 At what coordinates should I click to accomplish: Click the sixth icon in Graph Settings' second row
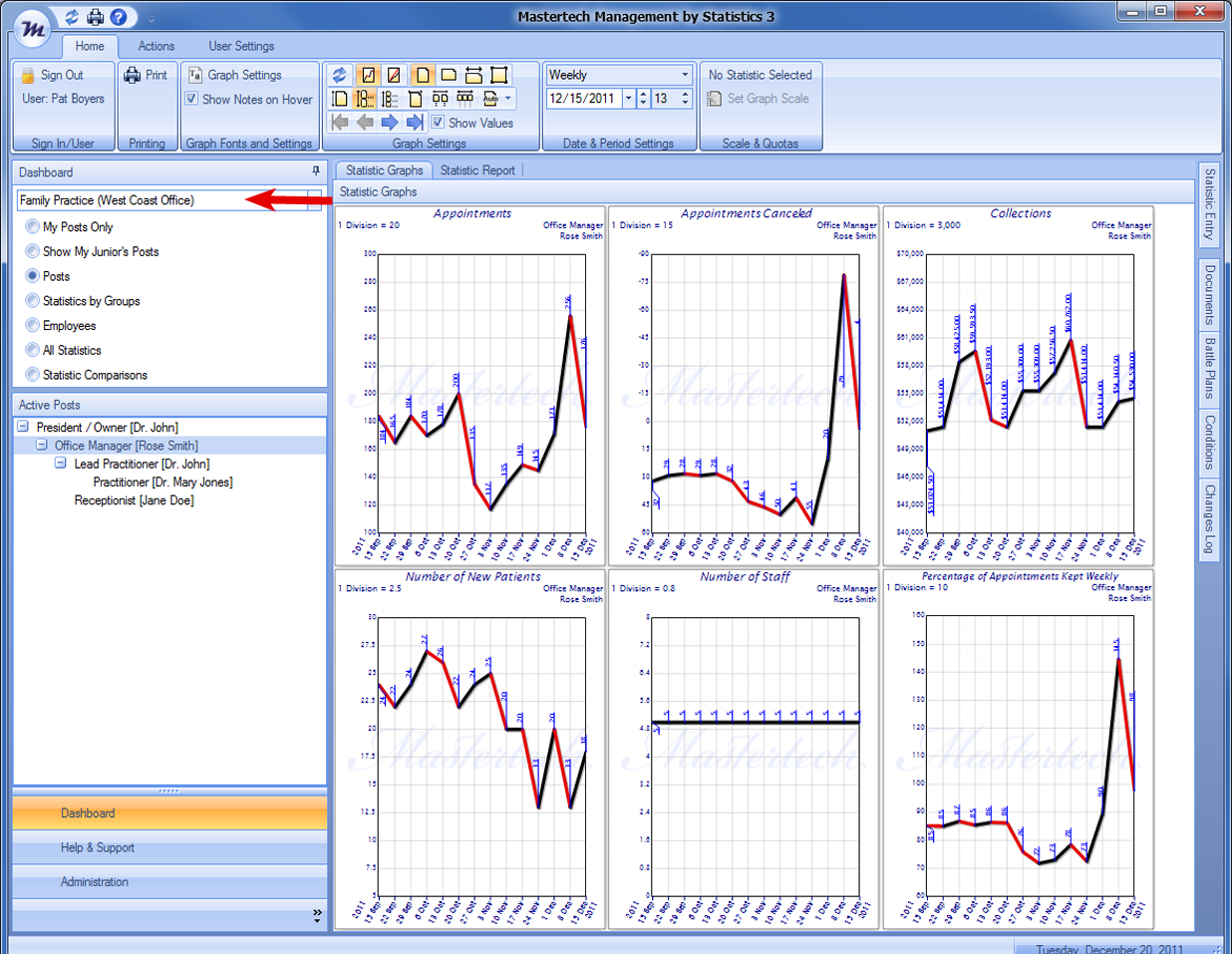pyautogui.click(x=464, y=99)
